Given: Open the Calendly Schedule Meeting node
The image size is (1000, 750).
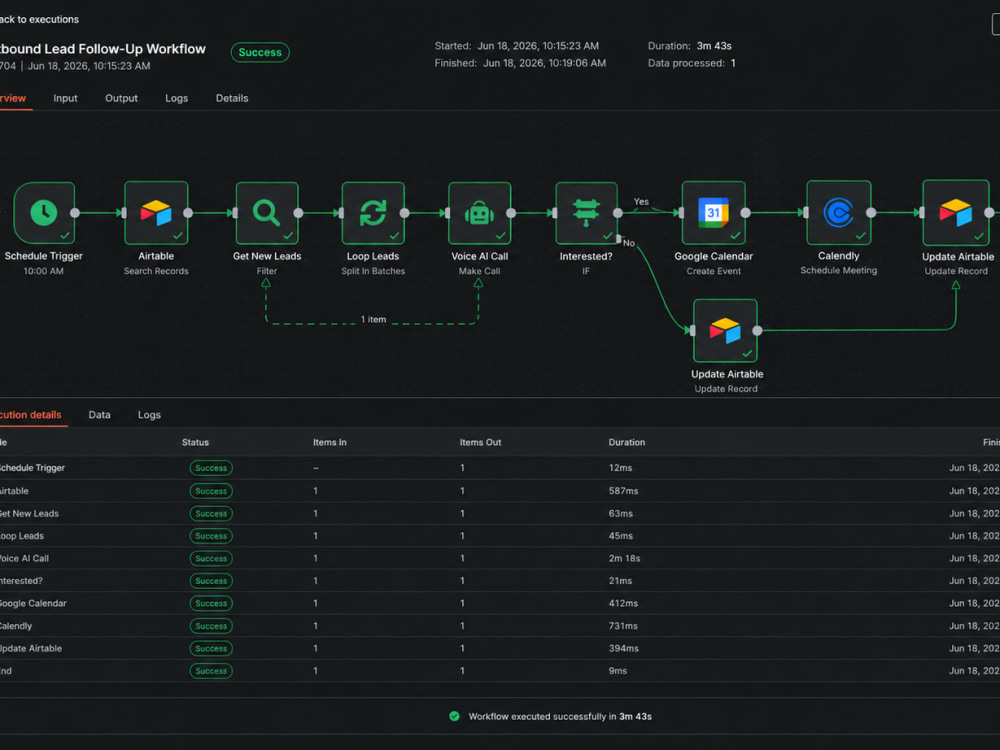Looking at the screenshot, I should (x=839, y=212).
